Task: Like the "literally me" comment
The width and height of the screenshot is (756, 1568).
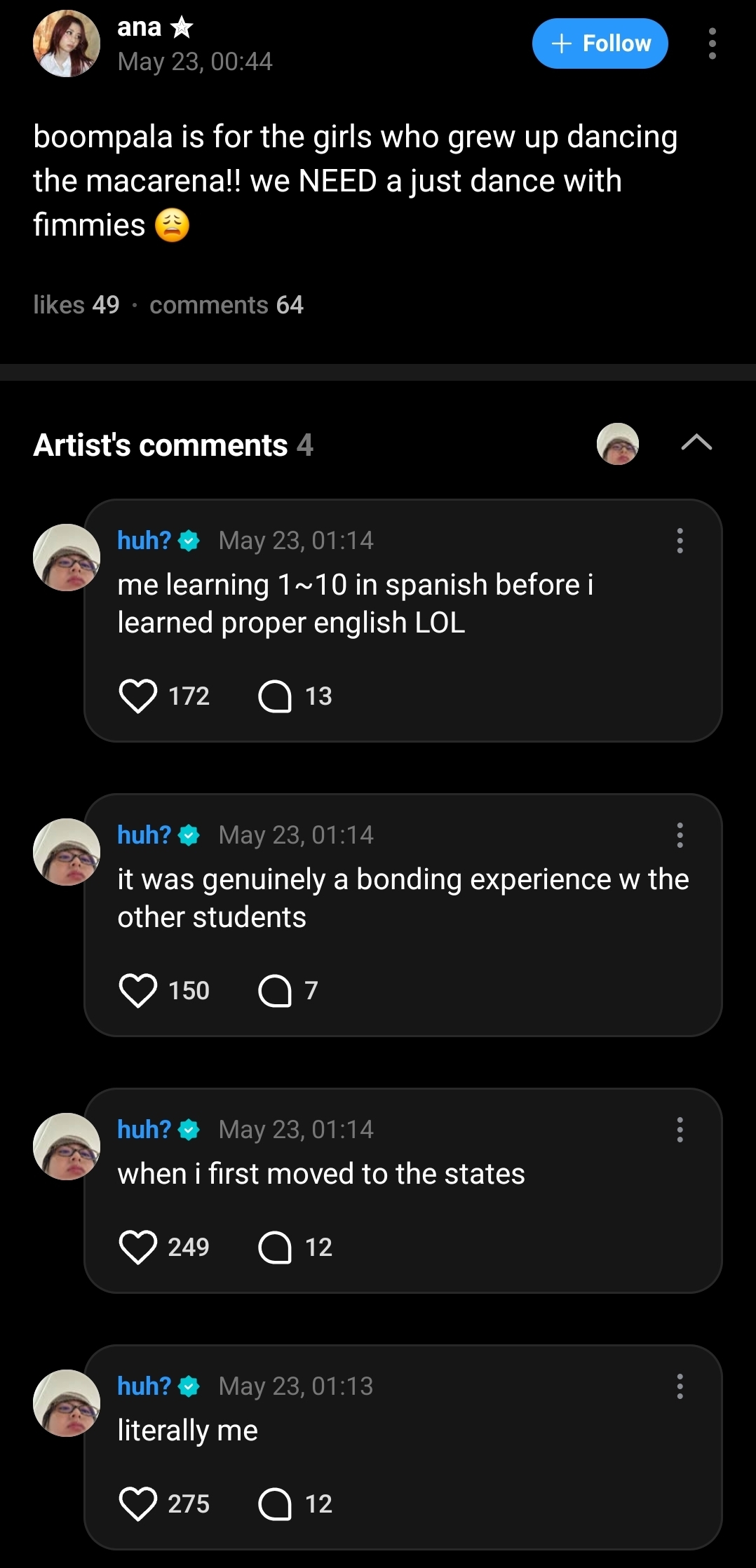Action: point(137,1503)
